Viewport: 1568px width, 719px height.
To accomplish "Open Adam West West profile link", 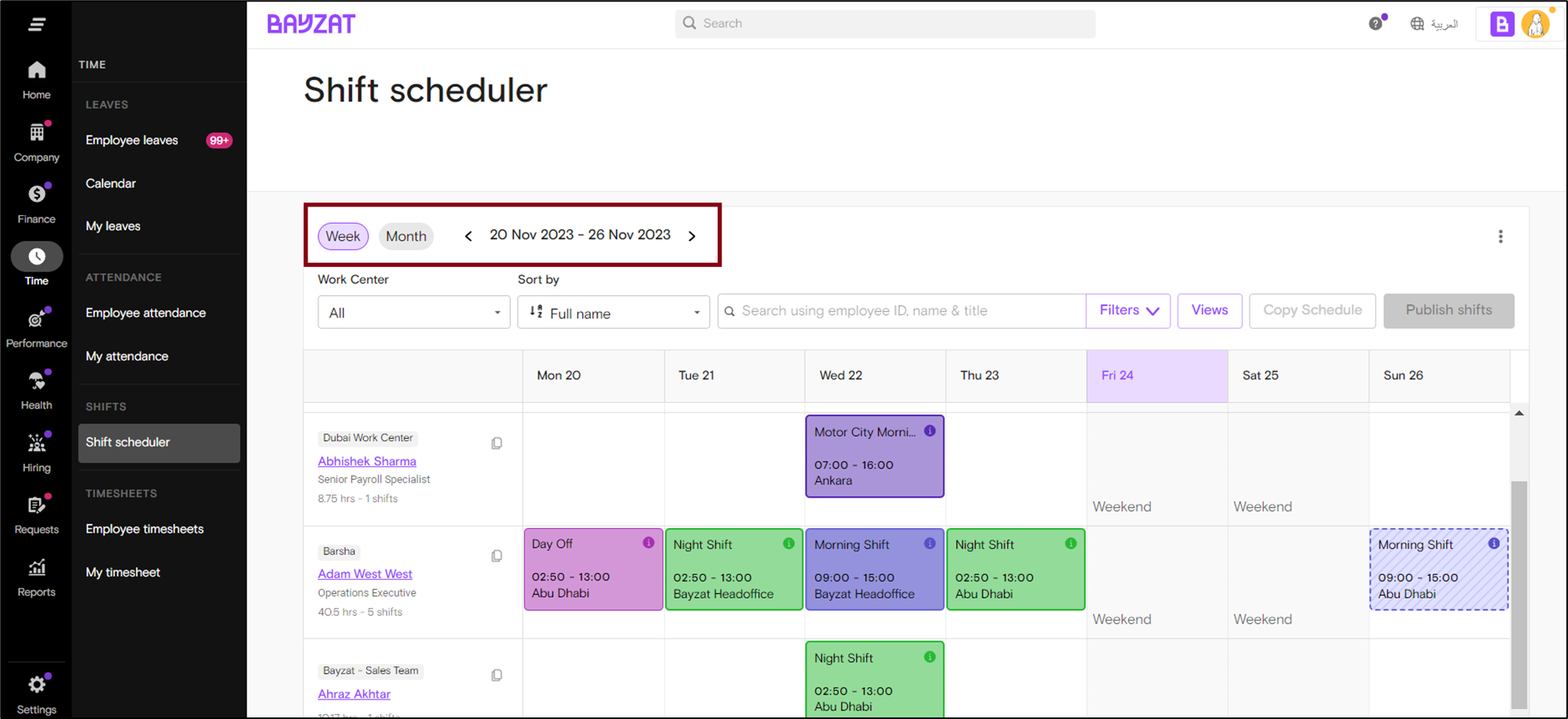I will (365, 574).
